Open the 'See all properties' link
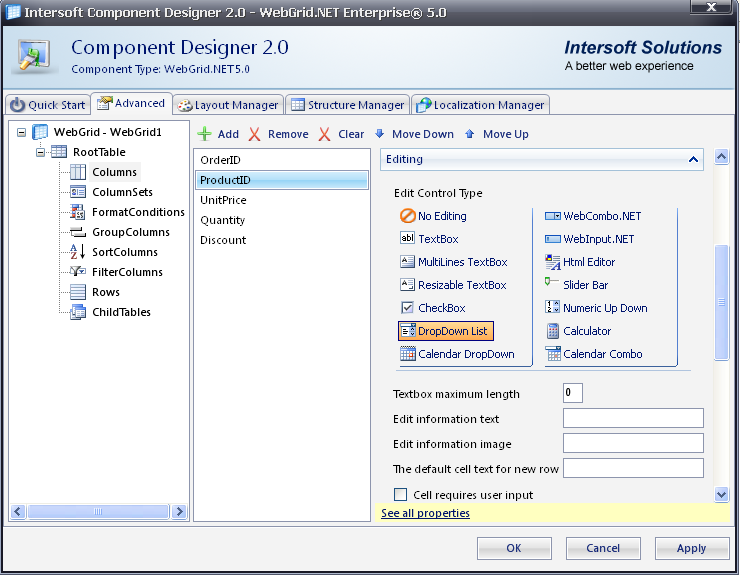This screenshot has height=575, width=740. 425,513
